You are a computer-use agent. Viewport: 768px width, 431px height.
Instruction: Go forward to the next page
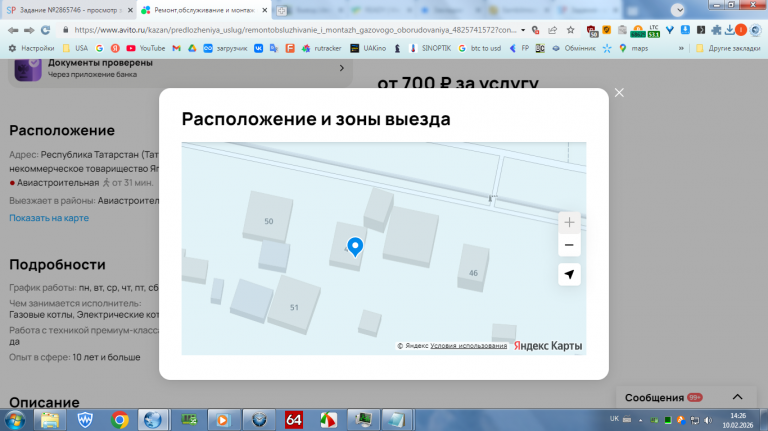click(x=29, y=30)
